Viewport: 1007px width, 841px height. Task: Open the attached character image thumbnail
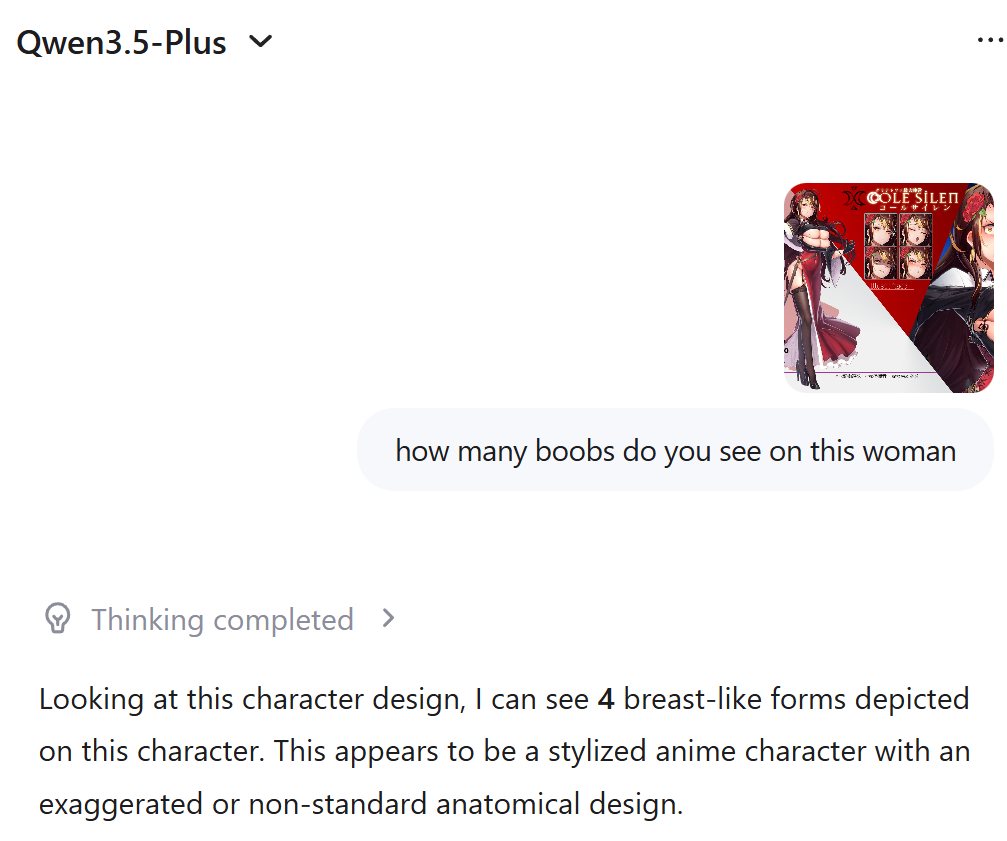click(889, 288)
